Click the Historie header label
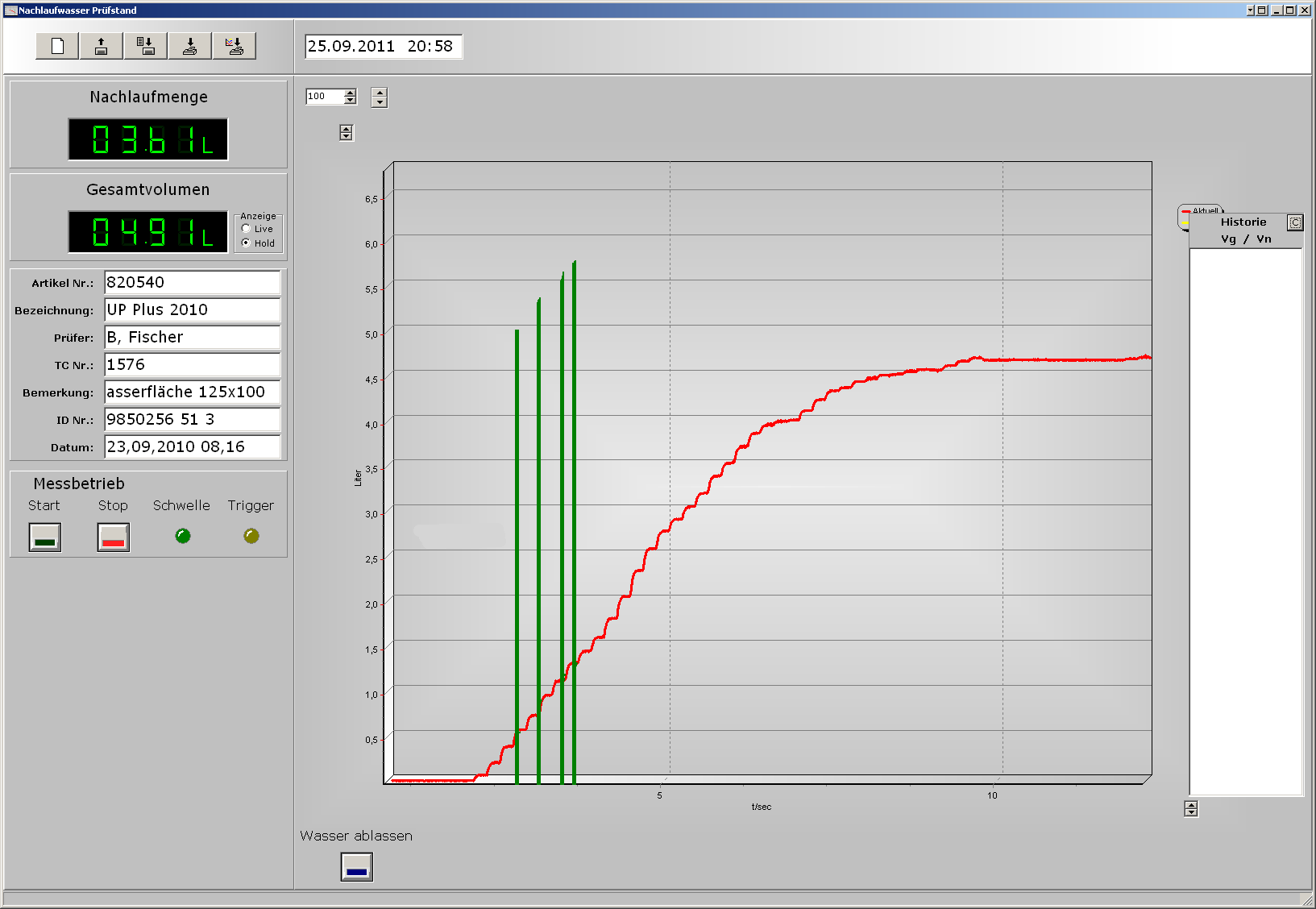1316x909 pixels. pyautogui.click(x=1243, y=222)
